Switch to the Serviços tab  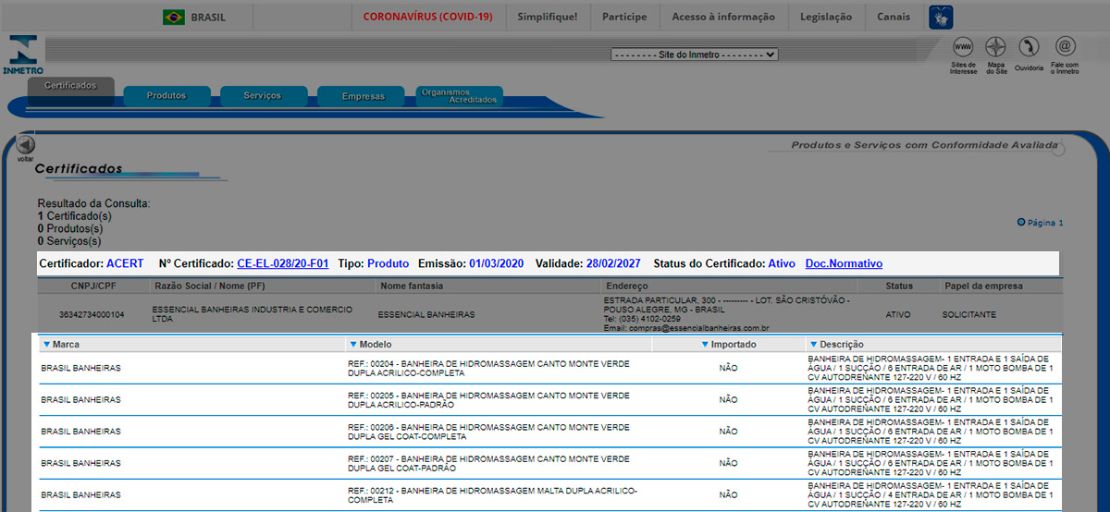(263, 96)
